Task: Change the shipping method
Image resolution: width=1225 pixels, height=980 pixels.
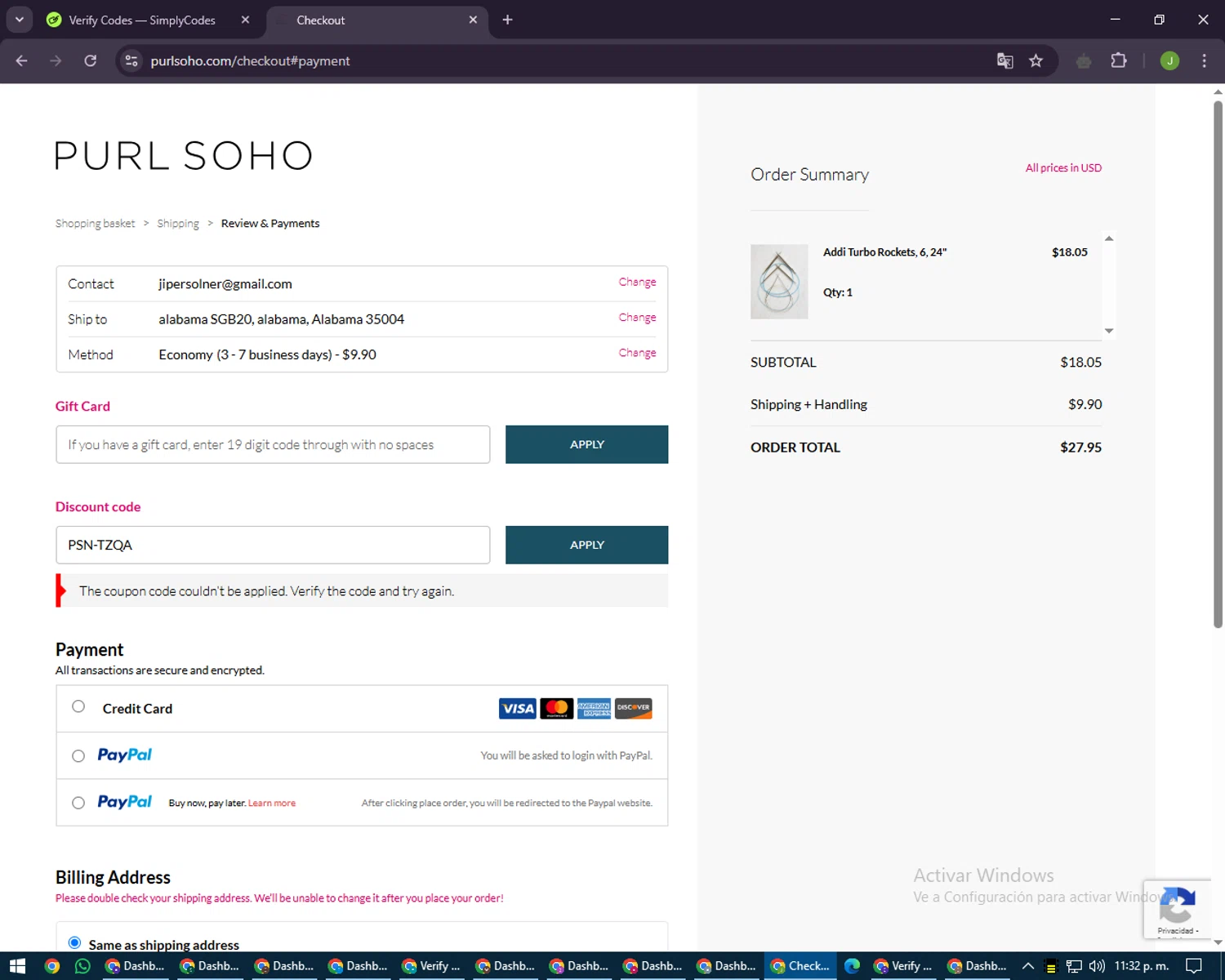Action: point(637,352)
